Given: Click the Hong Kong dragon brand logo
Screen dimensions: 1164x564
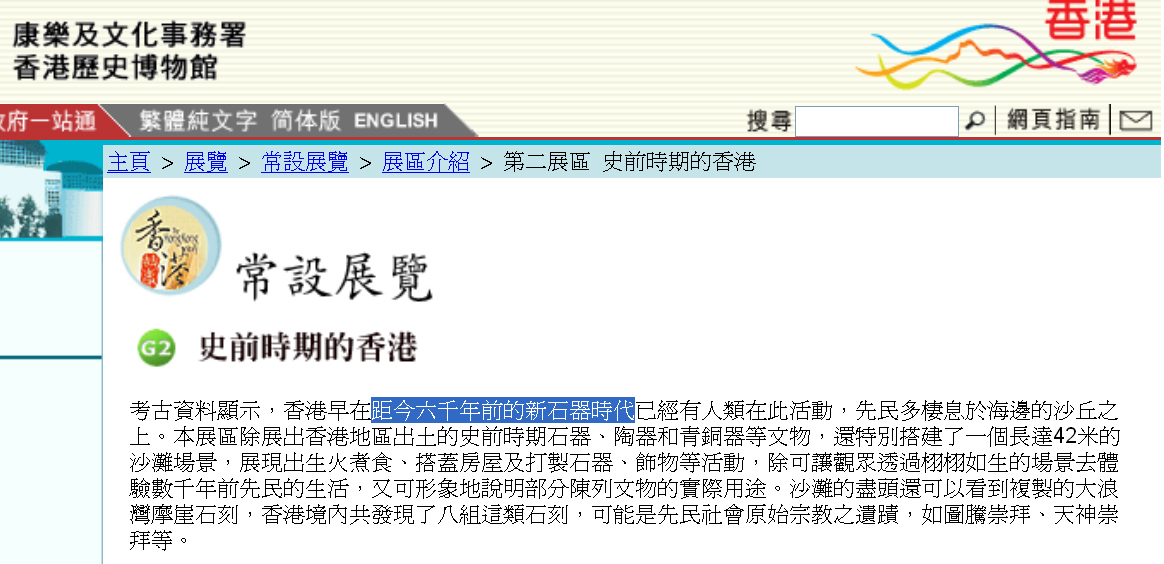Looking at the screenshot, I should 998,44.
